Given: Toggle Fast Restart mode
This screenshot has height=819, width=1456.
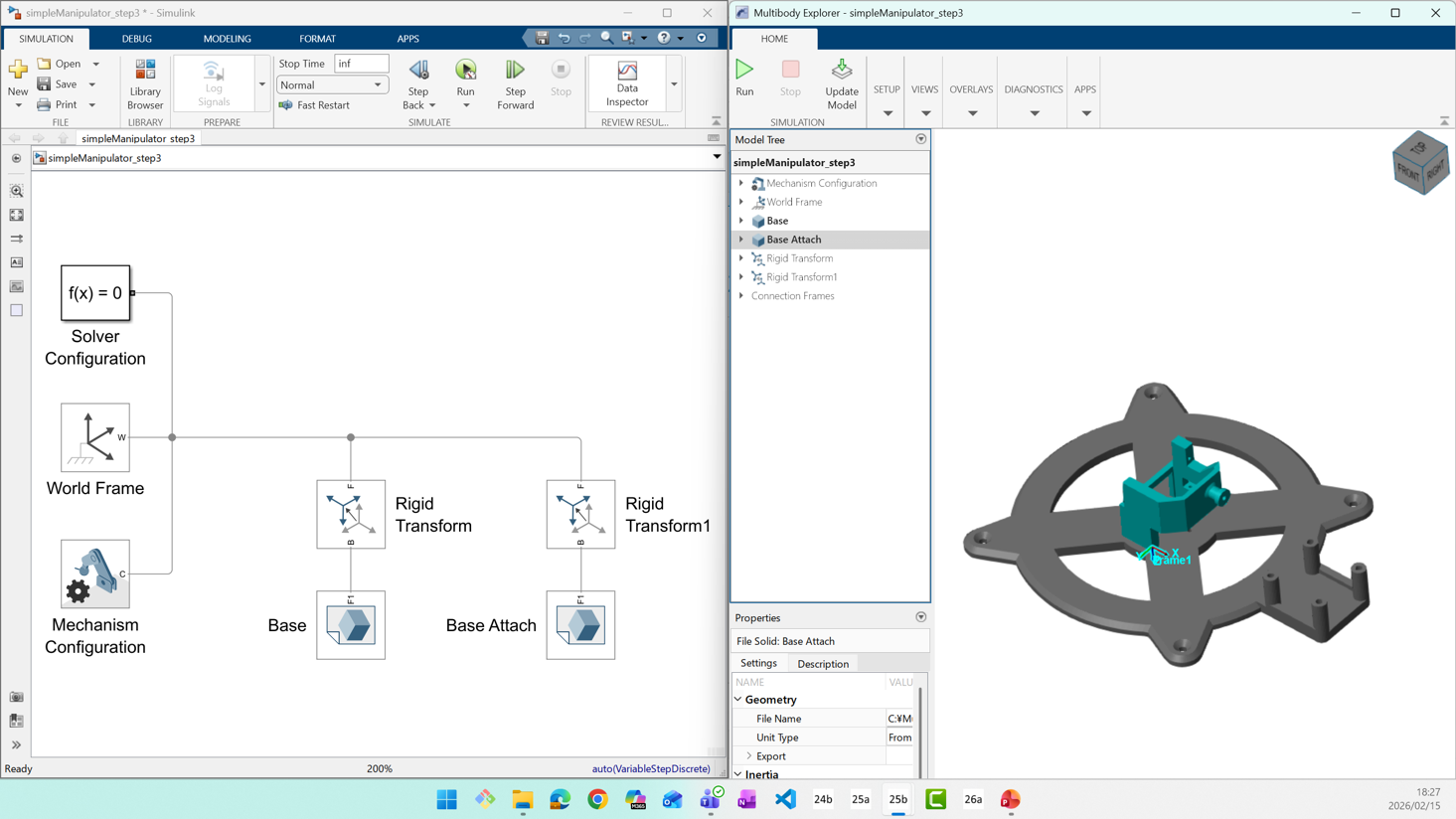Looking at the screenshot, I should pyautogui.click(x=314, y=105).
